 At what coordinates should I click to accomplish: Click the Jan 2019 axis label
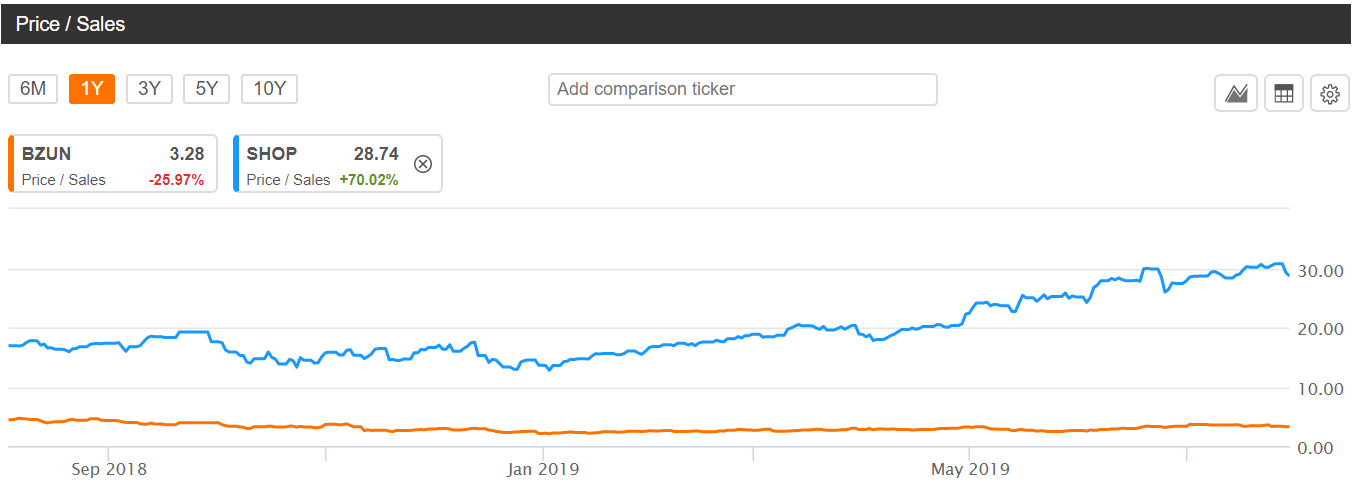[542, 469]
